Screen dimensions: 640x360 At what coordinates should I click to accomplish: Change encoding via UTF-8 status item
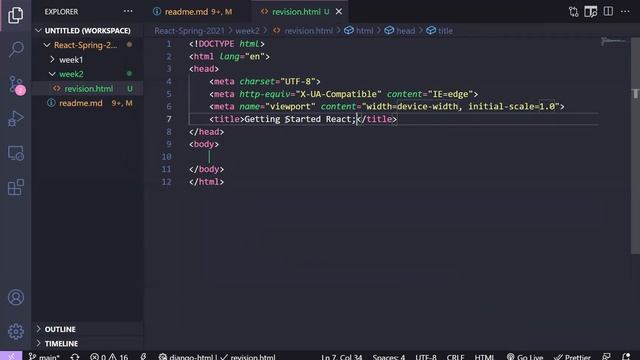pyautogui.click(x=426, y=357)
